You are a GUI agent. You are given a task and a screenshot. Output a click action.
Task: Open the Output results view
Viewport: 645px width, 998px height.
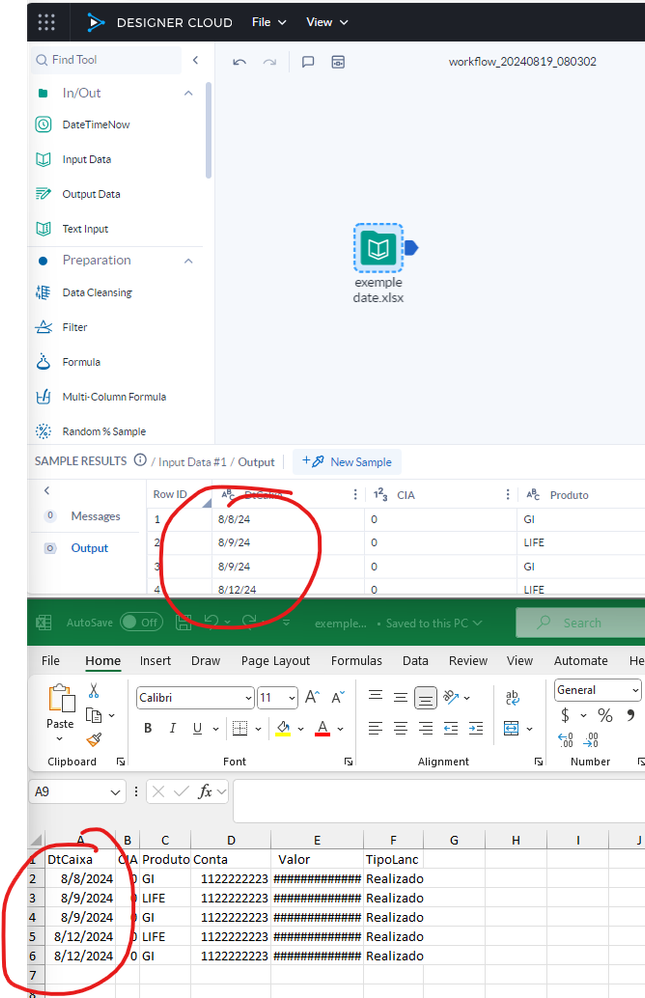point(89,547)
